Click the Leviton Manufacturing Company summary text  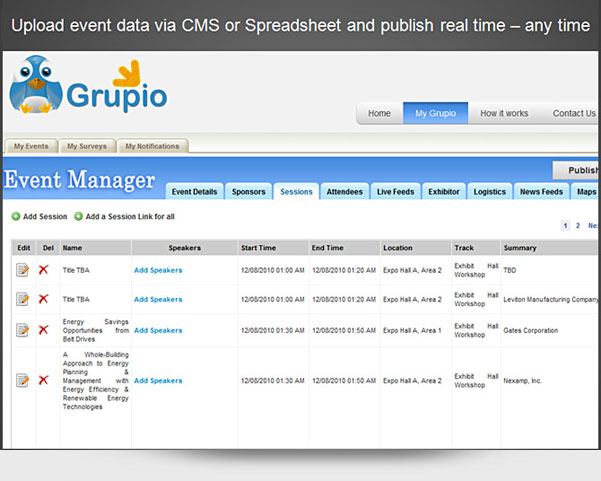[550, 299]
